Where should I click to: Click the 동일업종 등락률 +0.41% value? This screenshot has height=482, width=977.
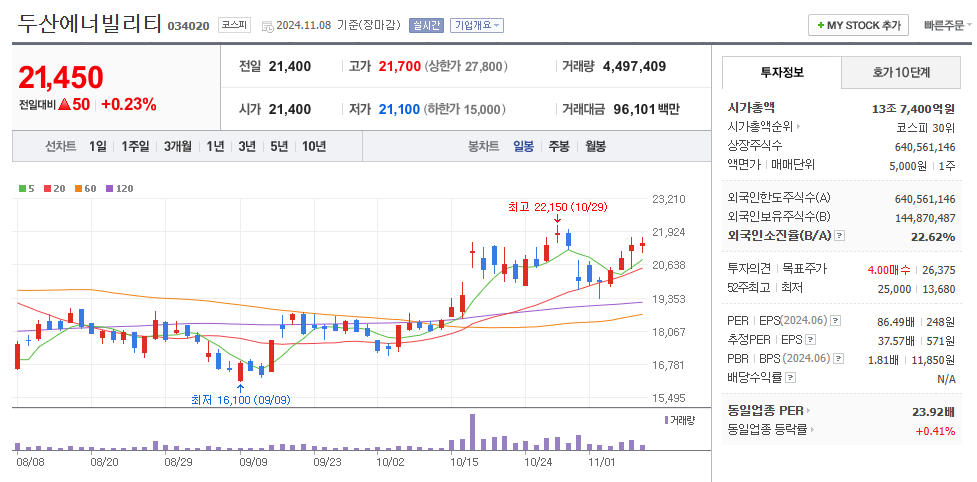[935, 430]
